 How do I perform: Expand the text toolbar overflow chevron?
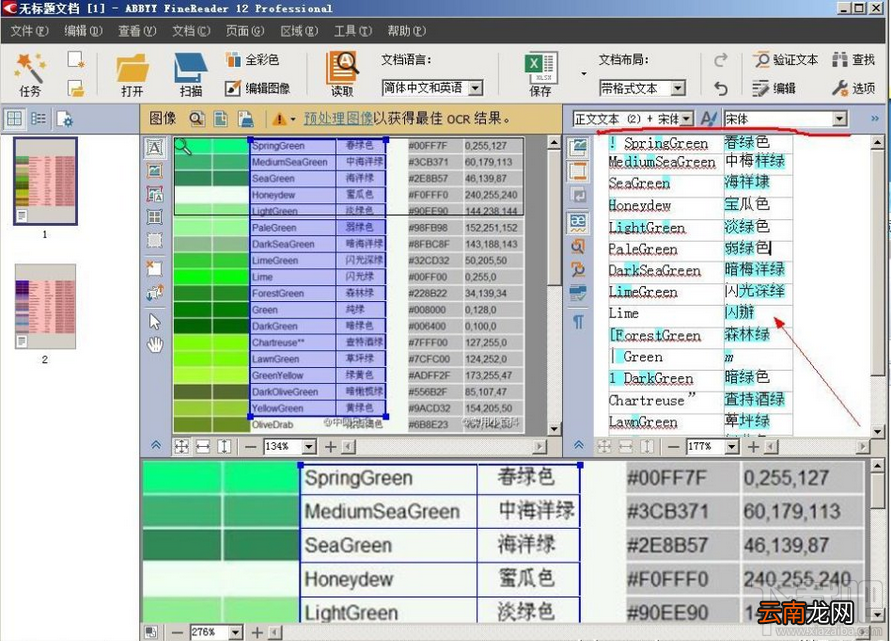[875, 119]
